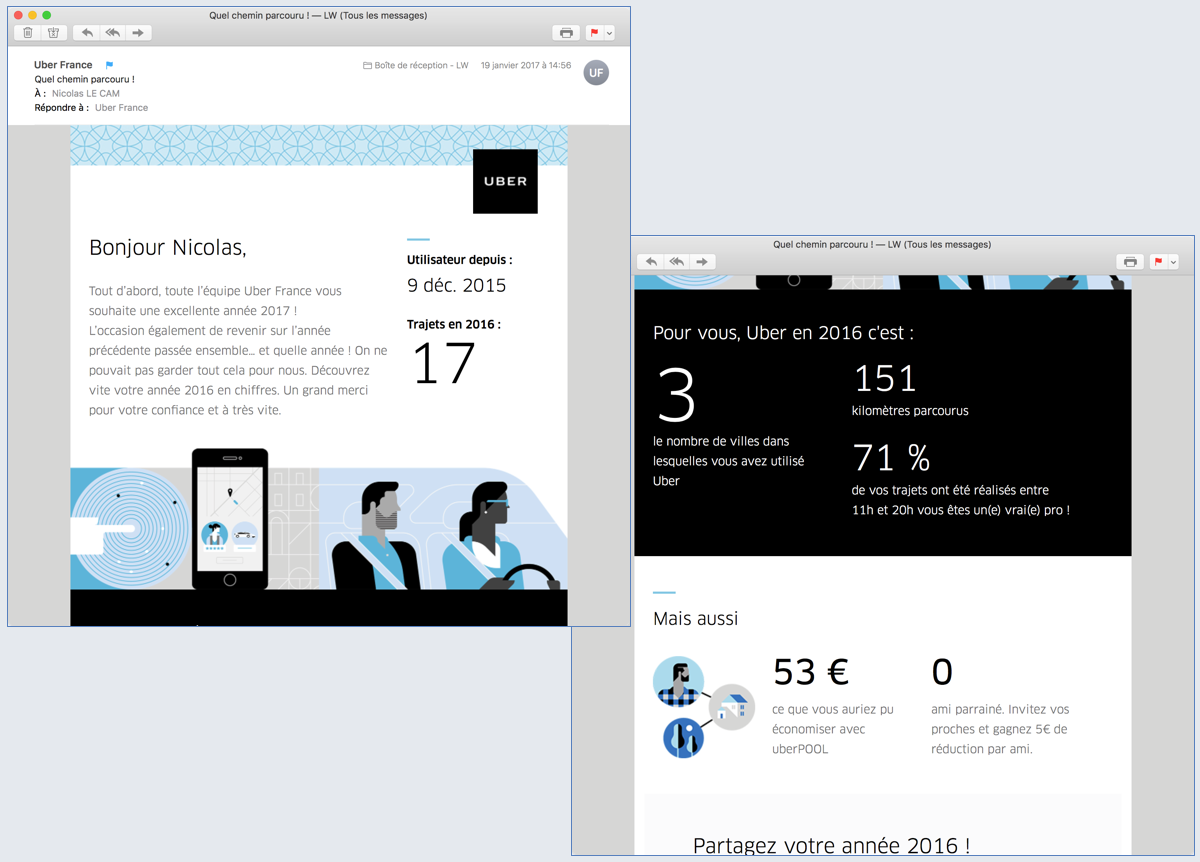The width and height of the screenshot is (1200, 862).
Task: Click the junk mail icon in first window
Action: click(x=53, y=33)
